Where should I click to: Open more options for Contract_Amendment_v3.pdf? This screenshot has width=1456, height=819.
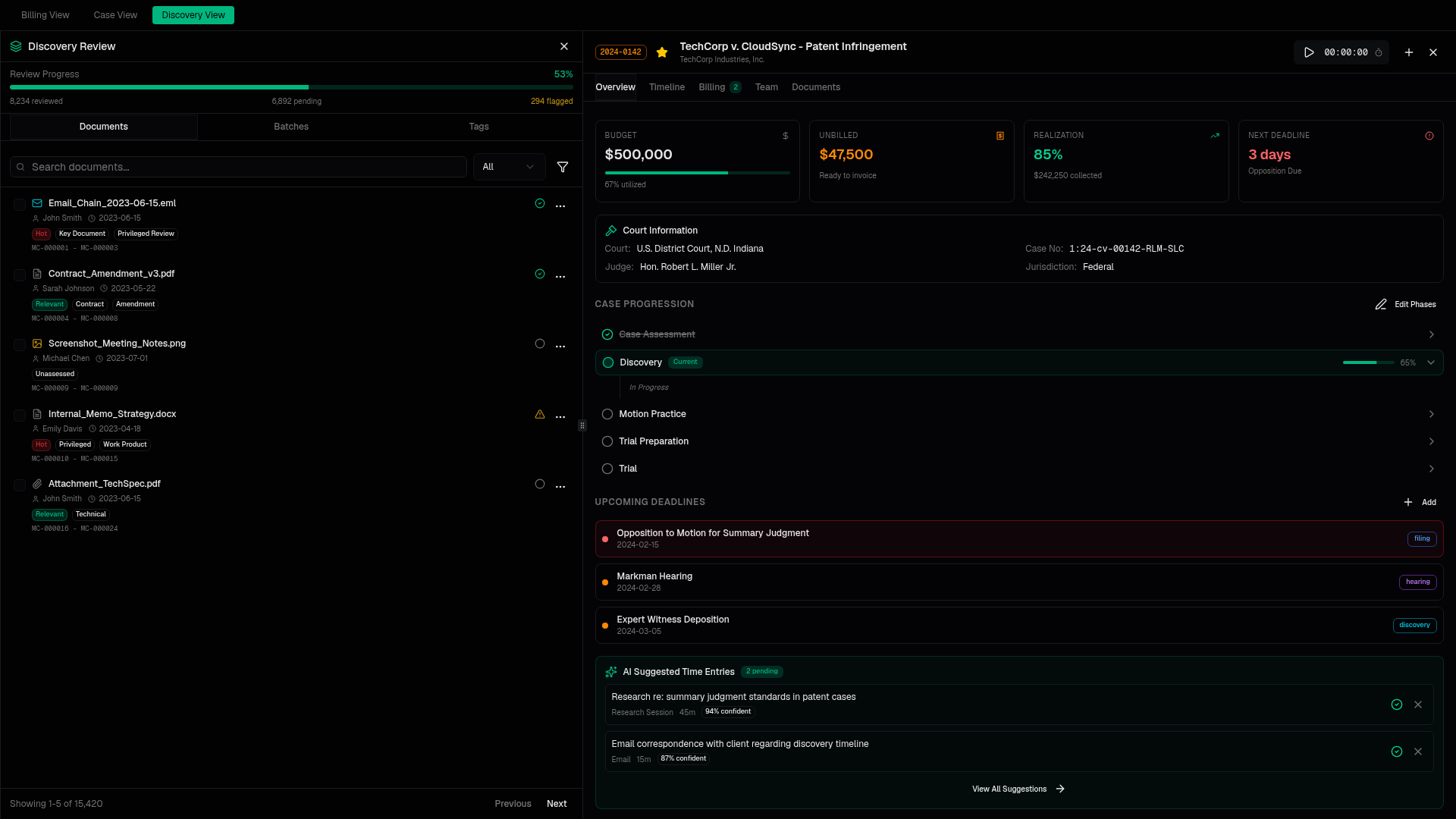click(x=560, y=277)
